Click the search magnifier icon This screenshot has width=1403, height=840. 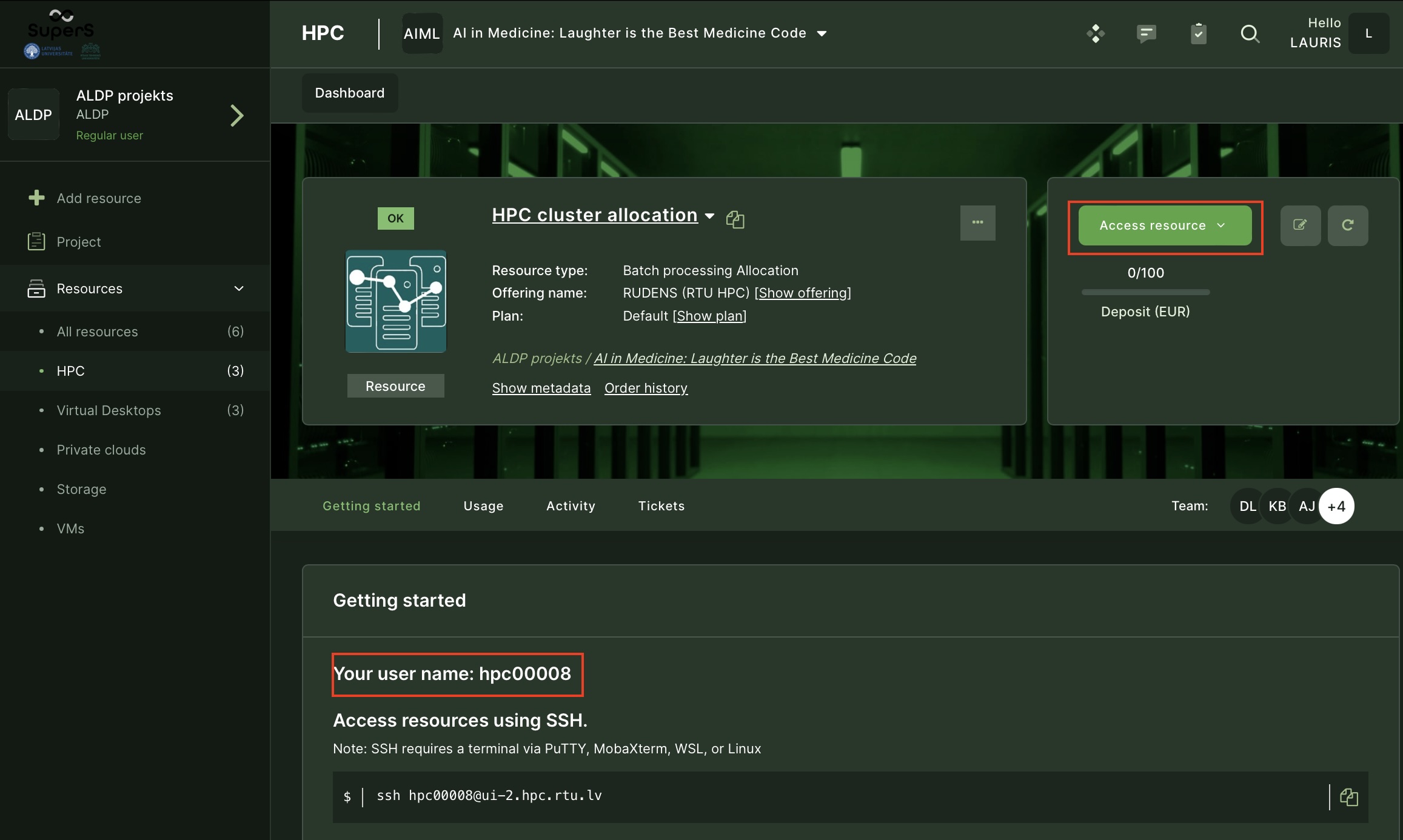pyautogui.click(x=1250, y=33)
